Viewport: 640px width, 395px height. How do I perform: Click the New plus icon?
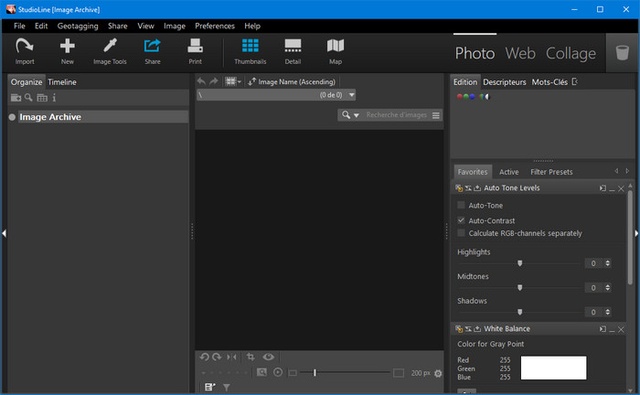pos(67,51)
